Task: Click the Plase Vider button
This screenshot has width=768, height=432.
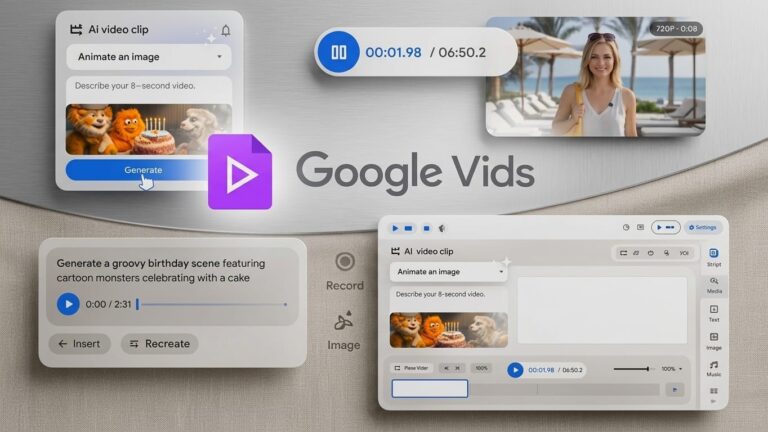Action: 411,368
